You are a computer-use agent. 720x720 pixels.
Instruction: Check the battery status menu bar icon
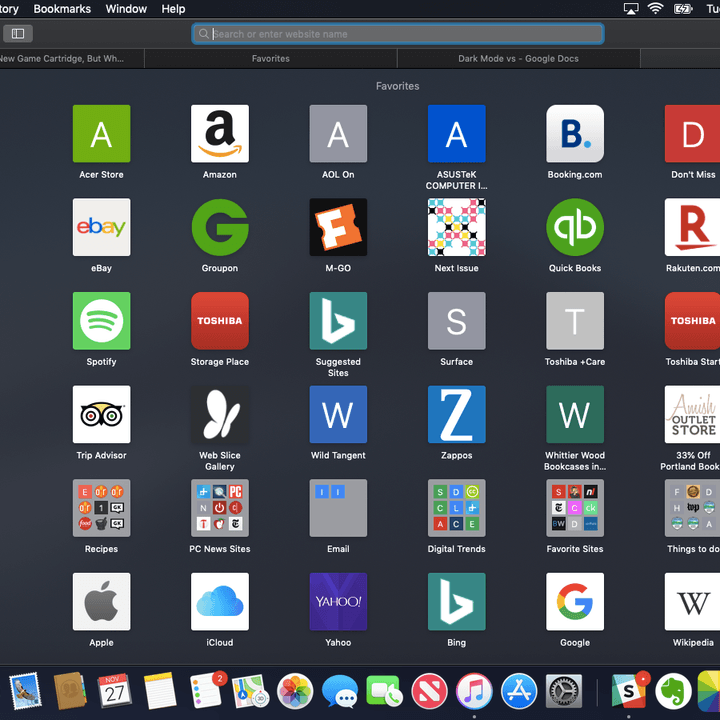coord(683,9)
